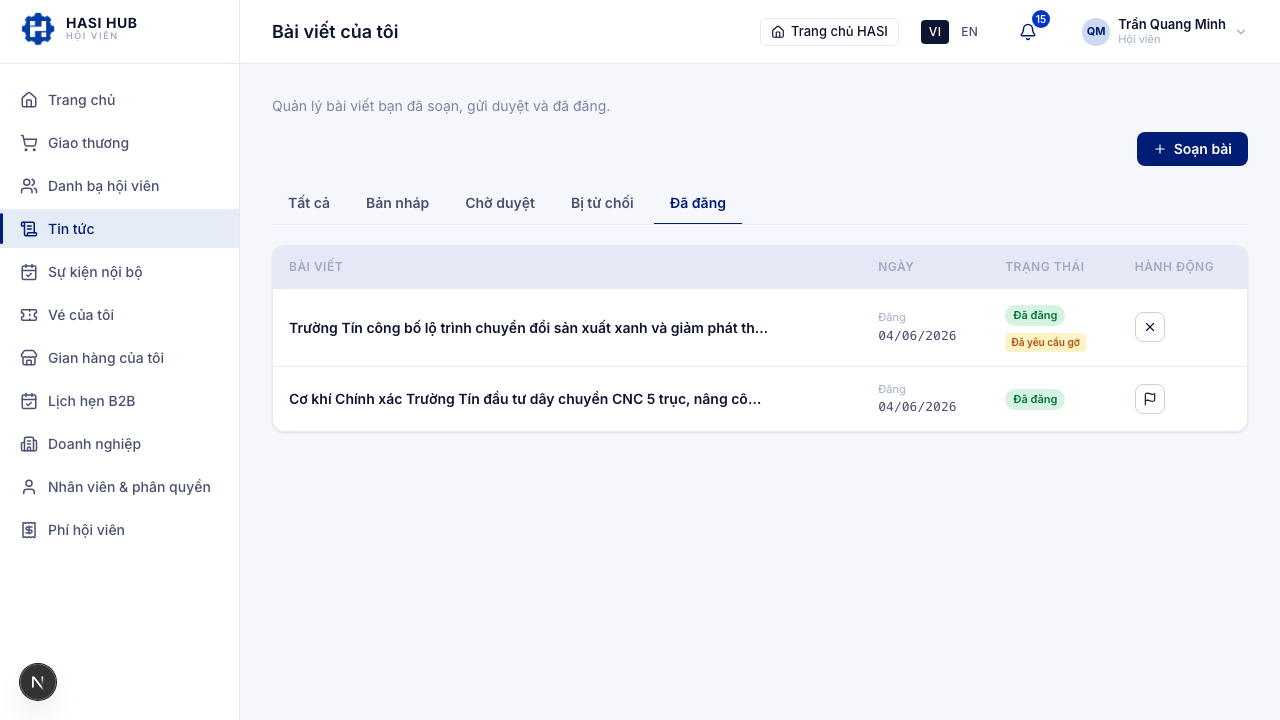Click the Soạn bài button
1280x720 pixels.
1192,149
